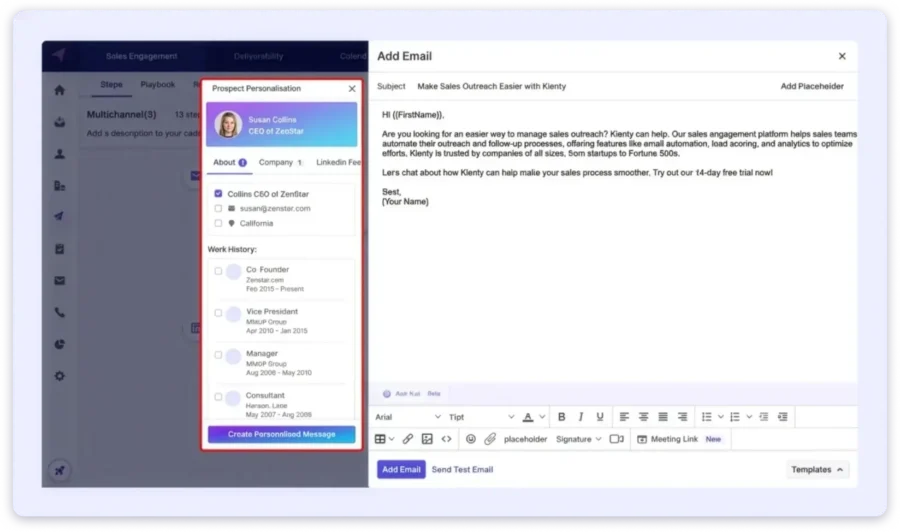Select the paper-plane Cadences icon in sidebar
900x532 pixels.
click(59, 216)
